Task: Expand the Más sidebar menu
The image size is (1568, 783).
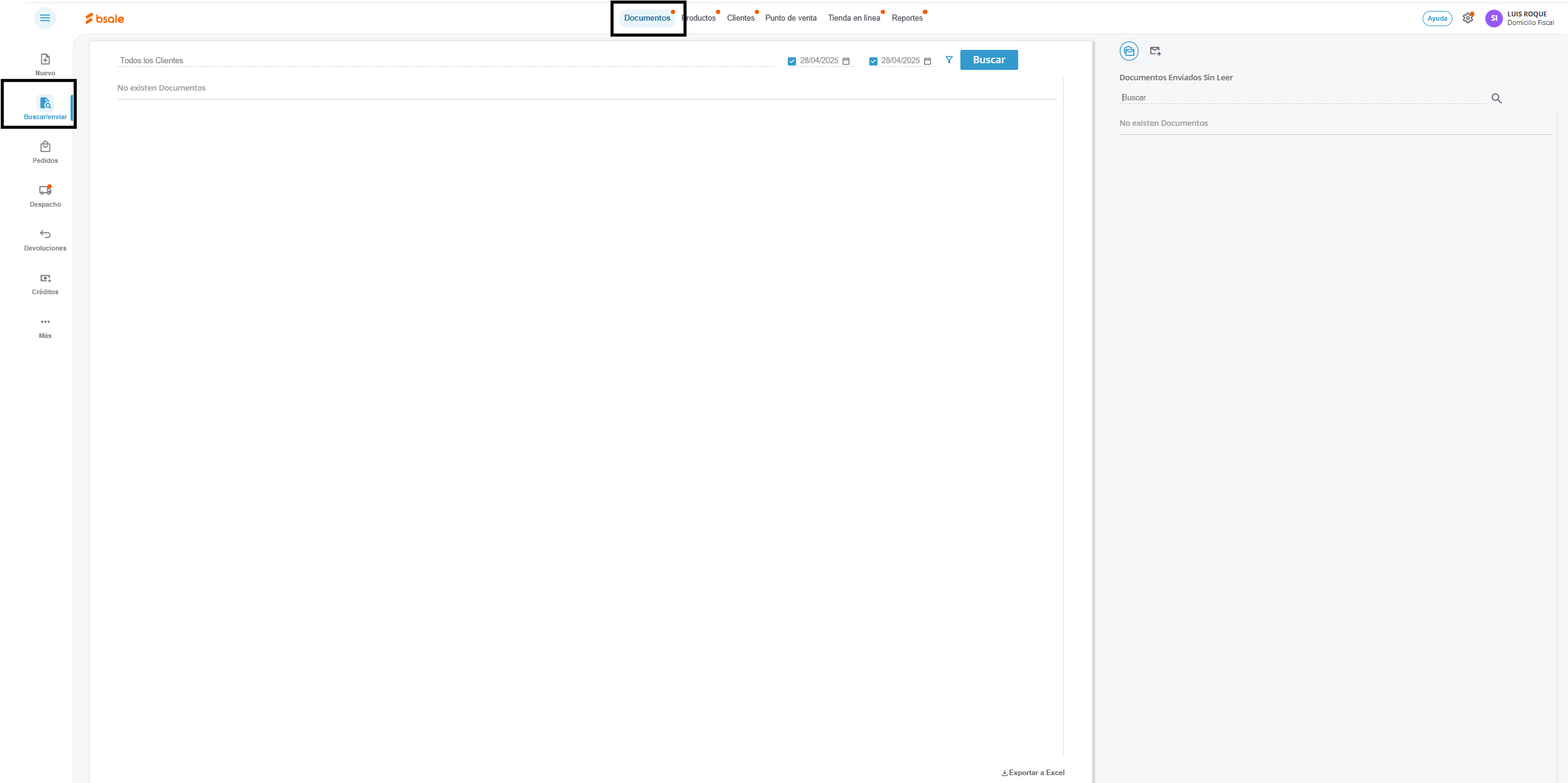Action: [x=45, y=327]
